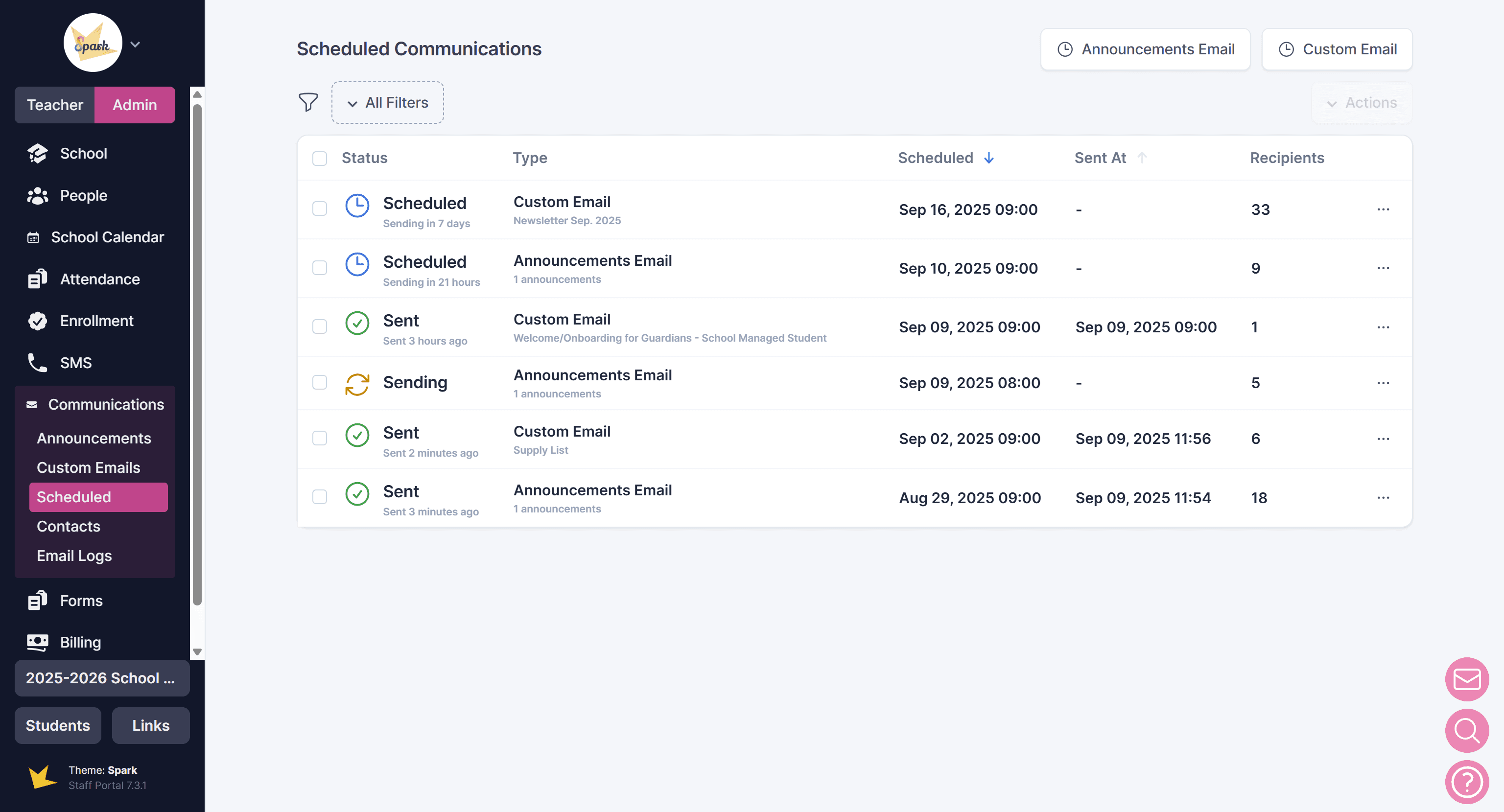Click sidebar scrollbar down arrow

point(197,651)
